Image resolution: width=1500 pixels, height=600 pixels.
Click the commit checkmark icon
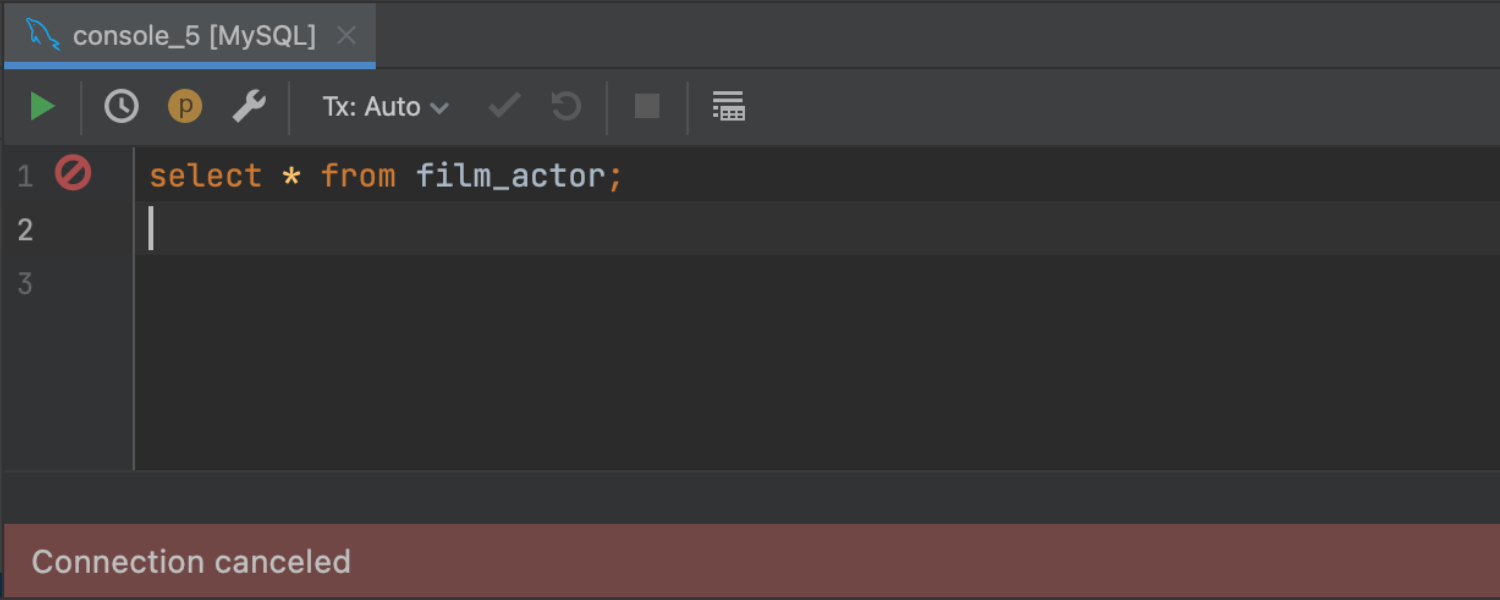(x=504, y=106)
